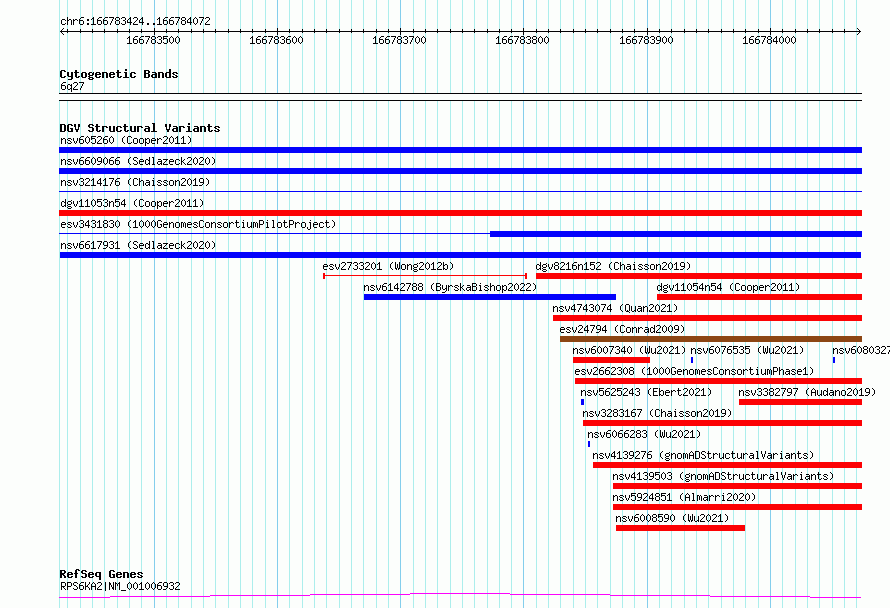Click ruler position 166783600

click(276, 40)
